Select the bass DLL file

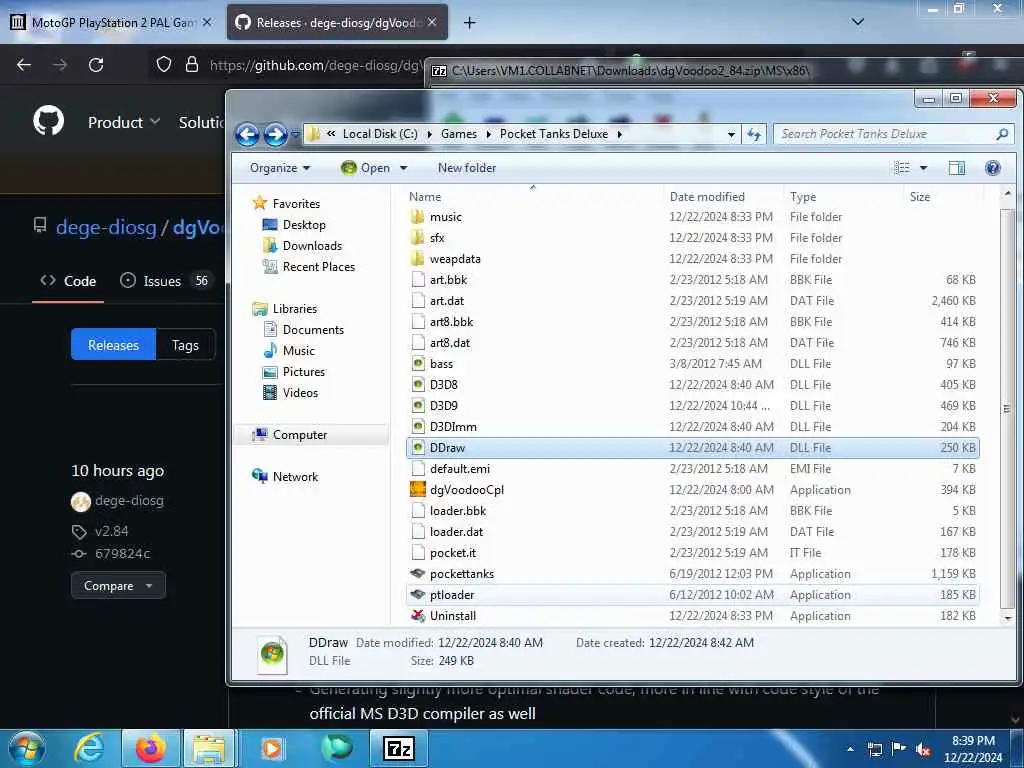(x=693, y=364)
